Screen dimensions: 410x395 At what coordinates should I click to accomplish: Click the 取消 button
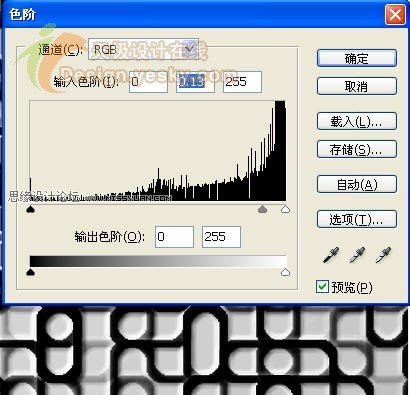pos(357,86)
